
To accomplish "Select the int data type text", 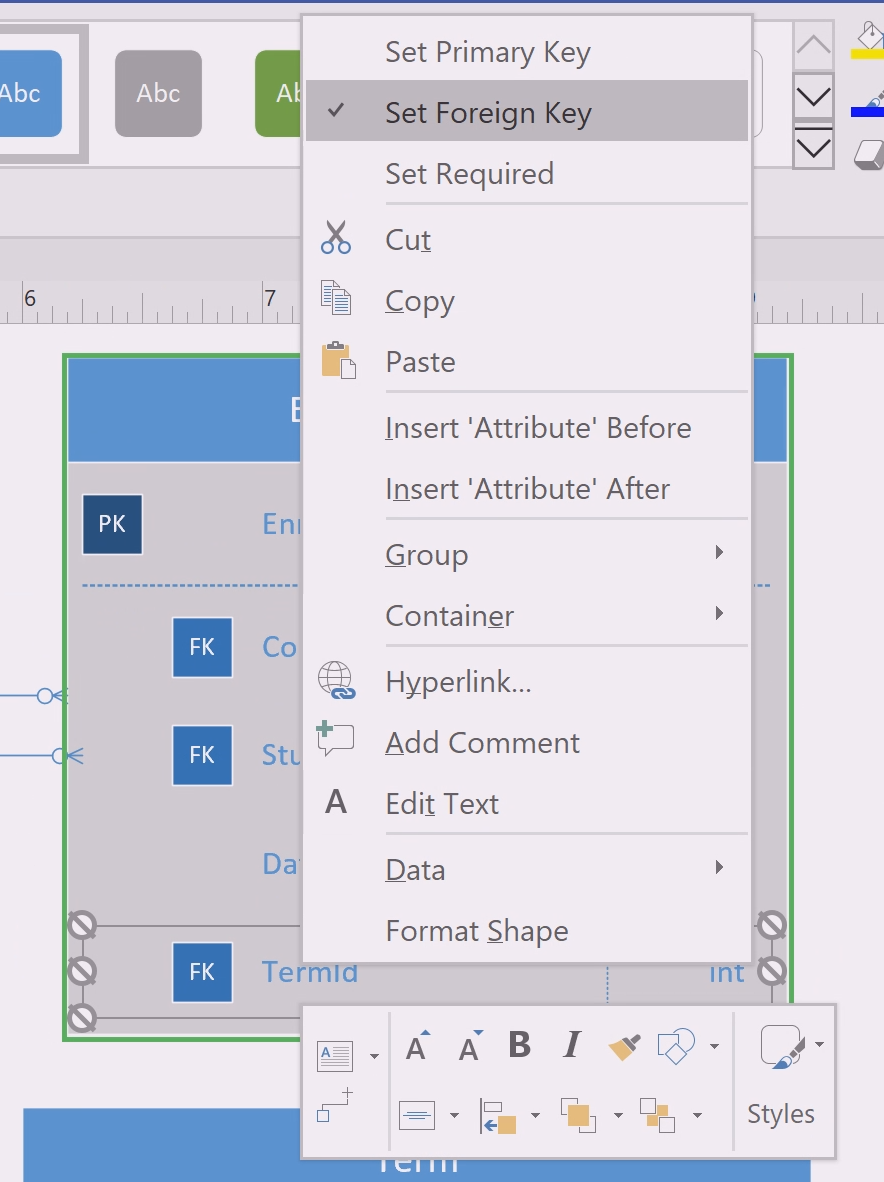I will 726,973.
